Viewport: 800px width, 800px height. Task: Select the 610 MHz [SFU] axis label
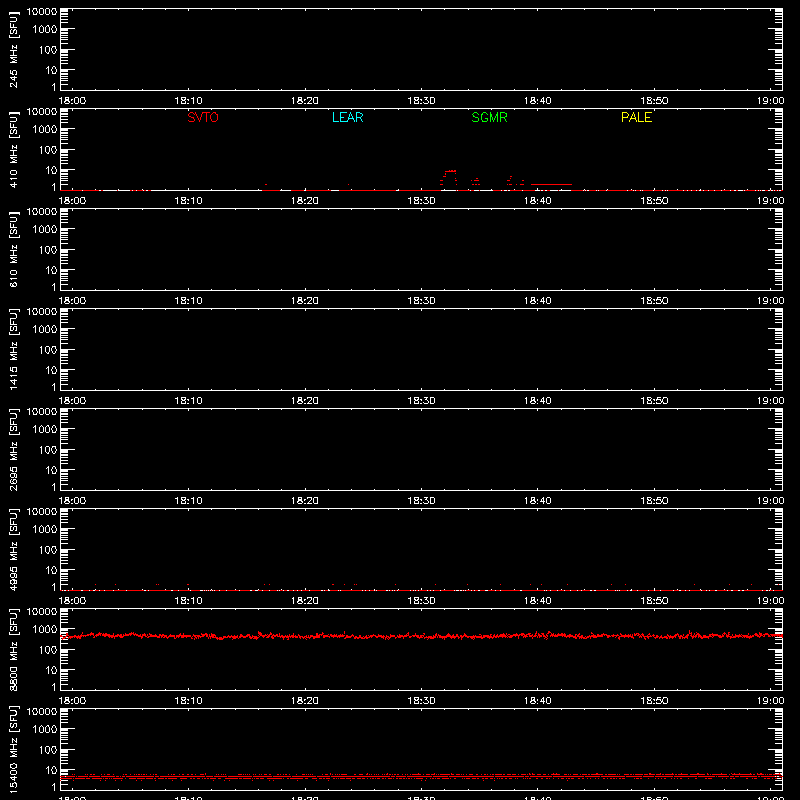pos(13,250)
